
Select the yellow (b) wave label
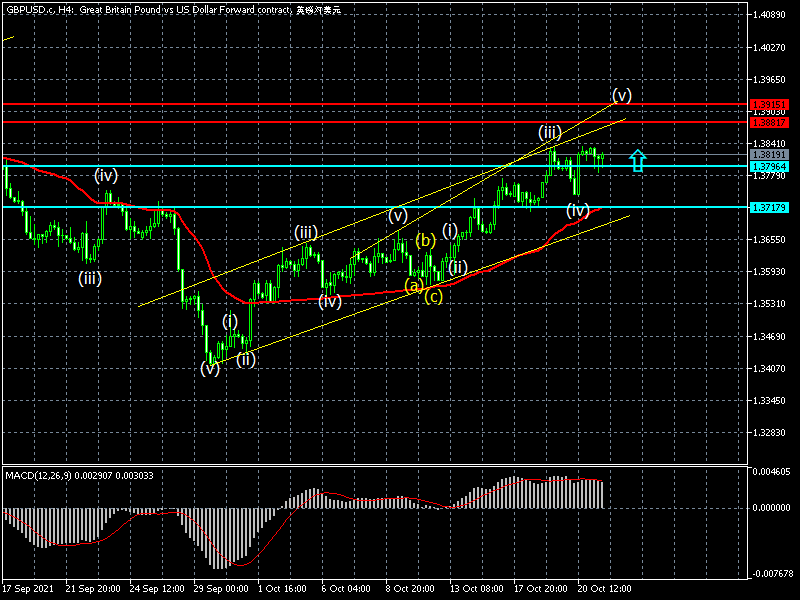pyautogui.click(x=425, y=240)
